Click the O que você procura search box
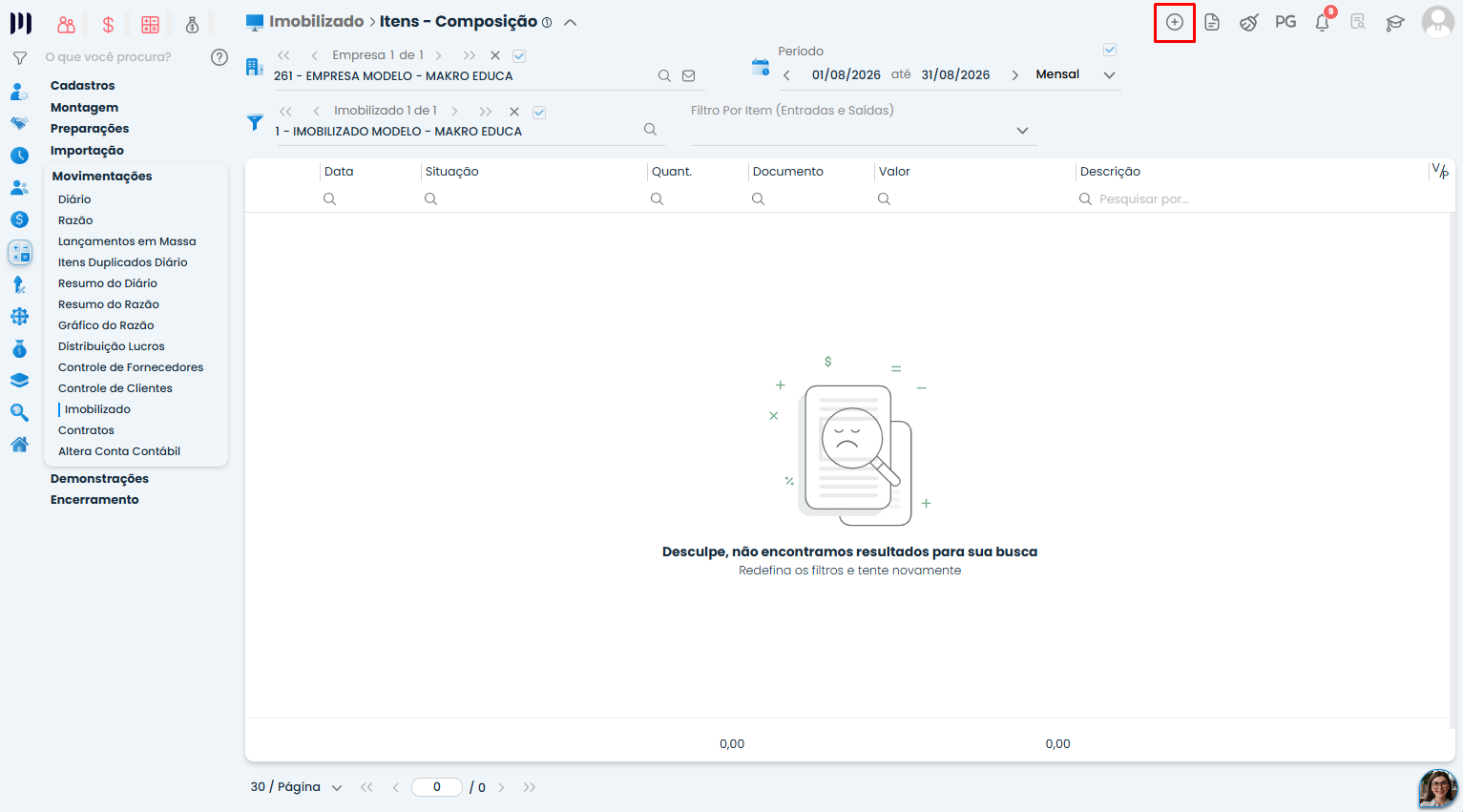Viewport: 1463px width, 812px height. pos(109,57)
